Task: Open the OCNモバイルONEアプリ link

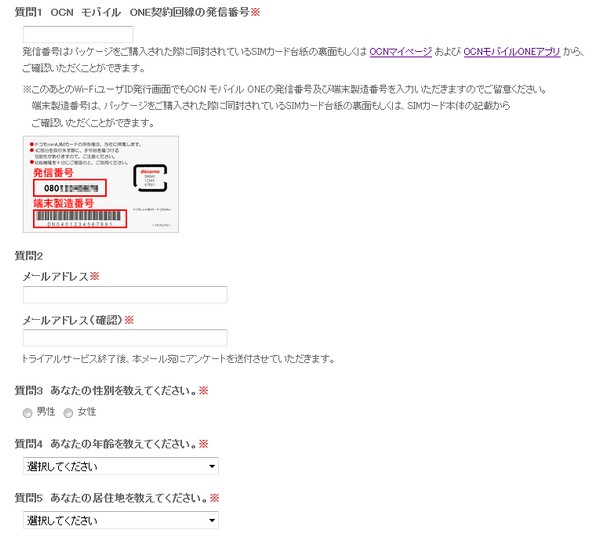Action: [x=512, y=52]
